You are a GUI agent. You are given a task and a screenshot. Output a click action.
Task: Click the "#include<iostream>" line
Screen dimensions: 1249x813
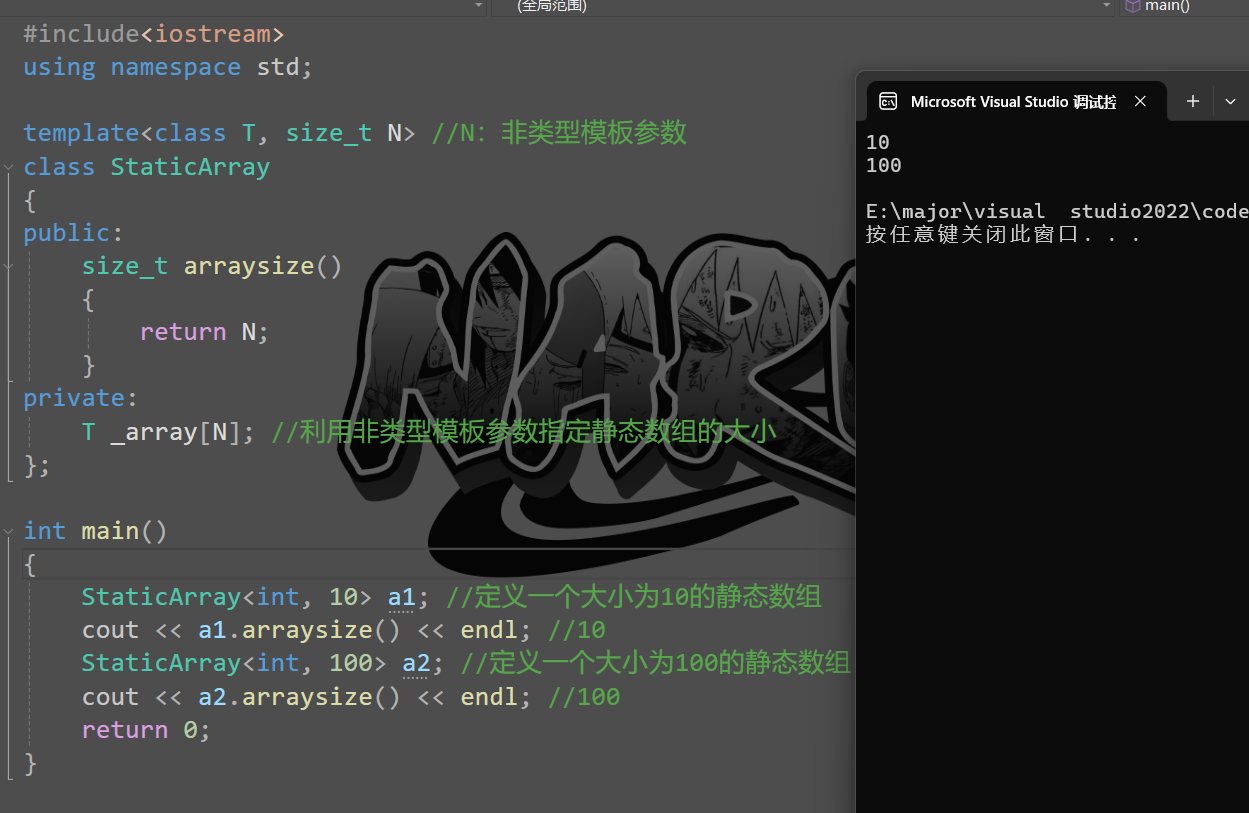pos(154,34)
